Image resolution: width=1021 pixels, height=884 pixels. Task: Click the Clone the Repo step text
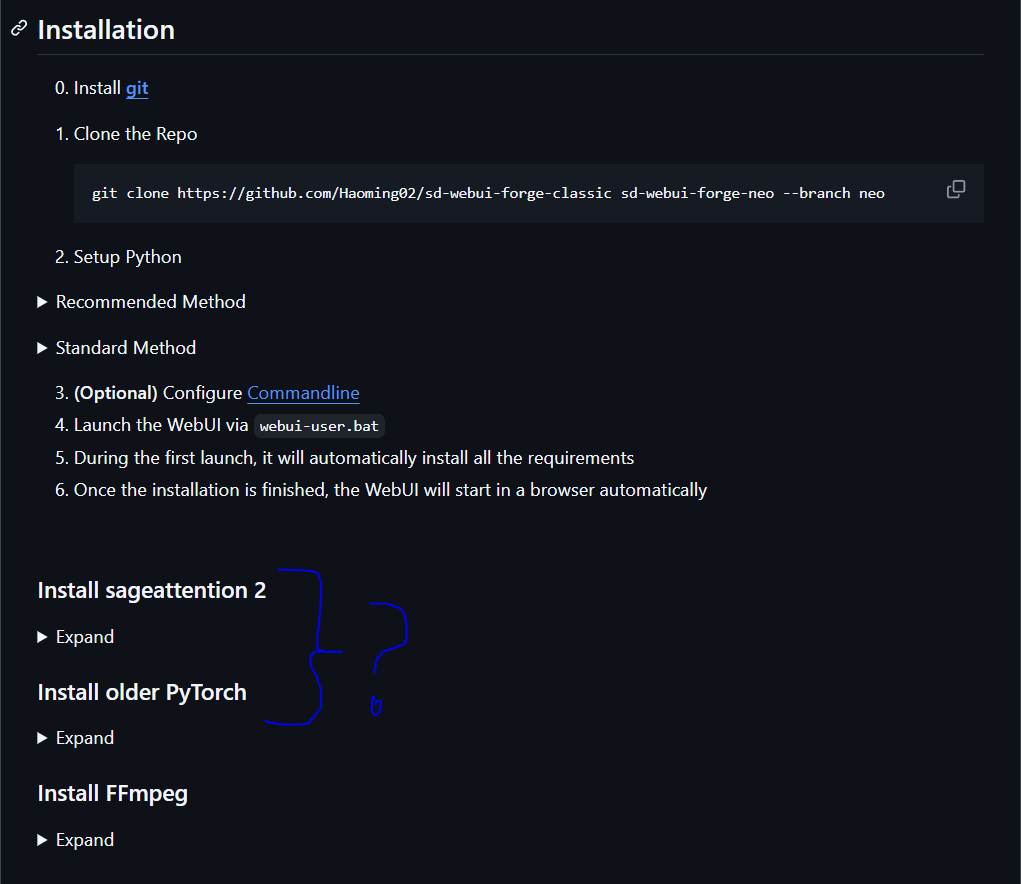tap(135, 134)
